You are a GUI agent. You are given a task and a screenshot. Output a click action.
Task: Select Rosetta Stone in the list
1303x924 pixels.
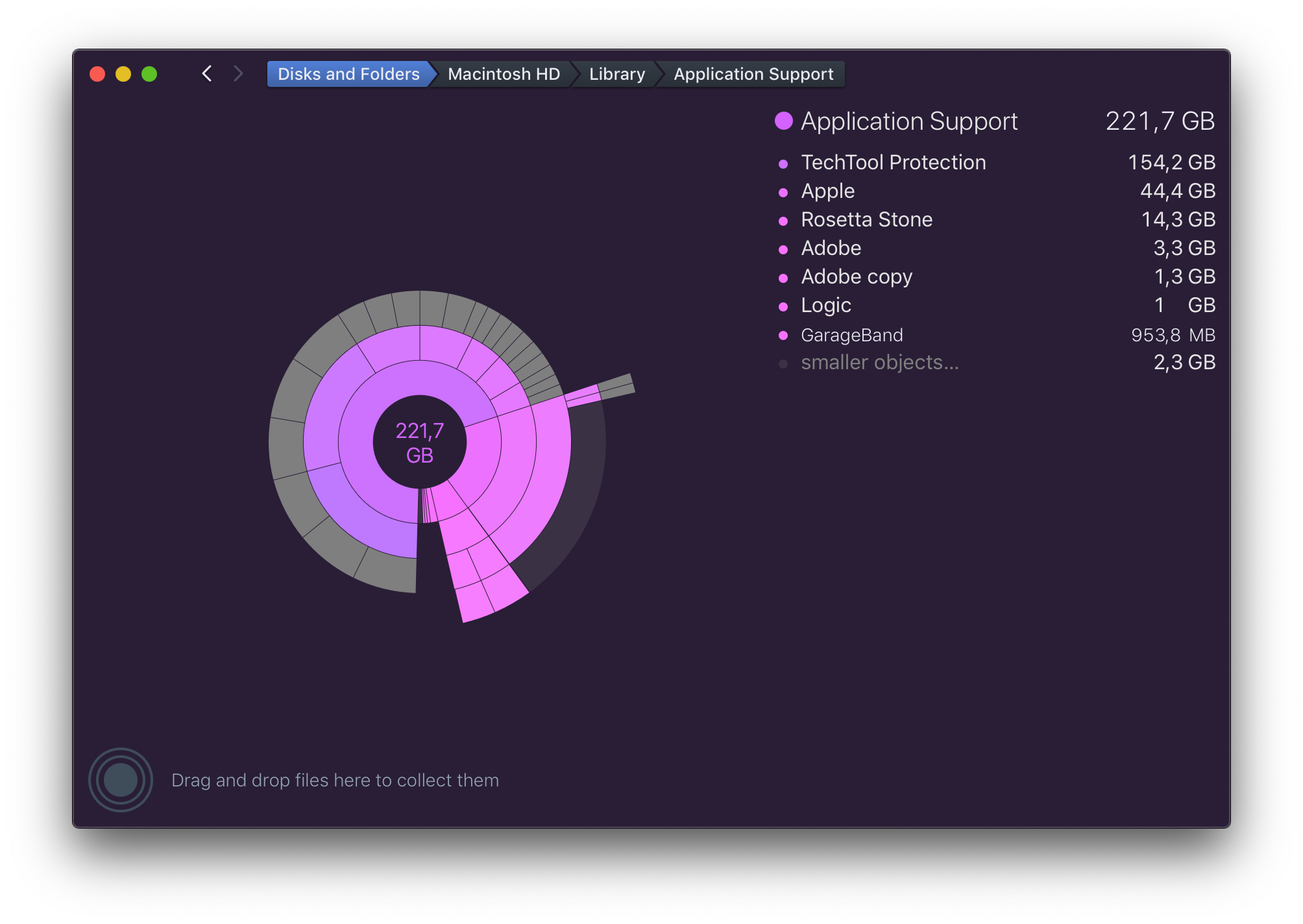pos(866,219)
